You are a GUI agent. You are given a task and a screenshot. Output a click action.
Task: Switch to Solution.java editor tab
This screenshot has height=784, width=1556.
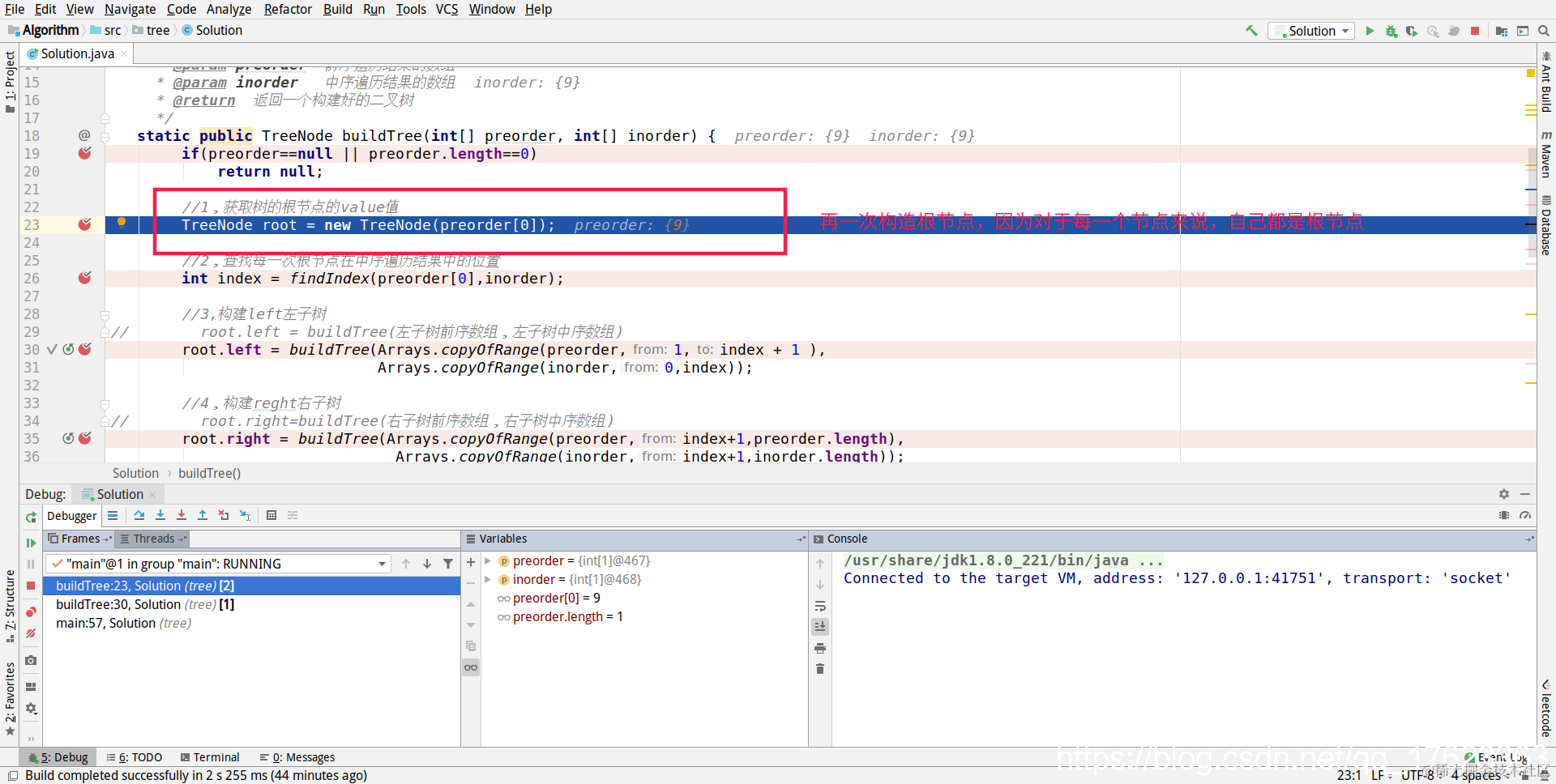[78, 53]
